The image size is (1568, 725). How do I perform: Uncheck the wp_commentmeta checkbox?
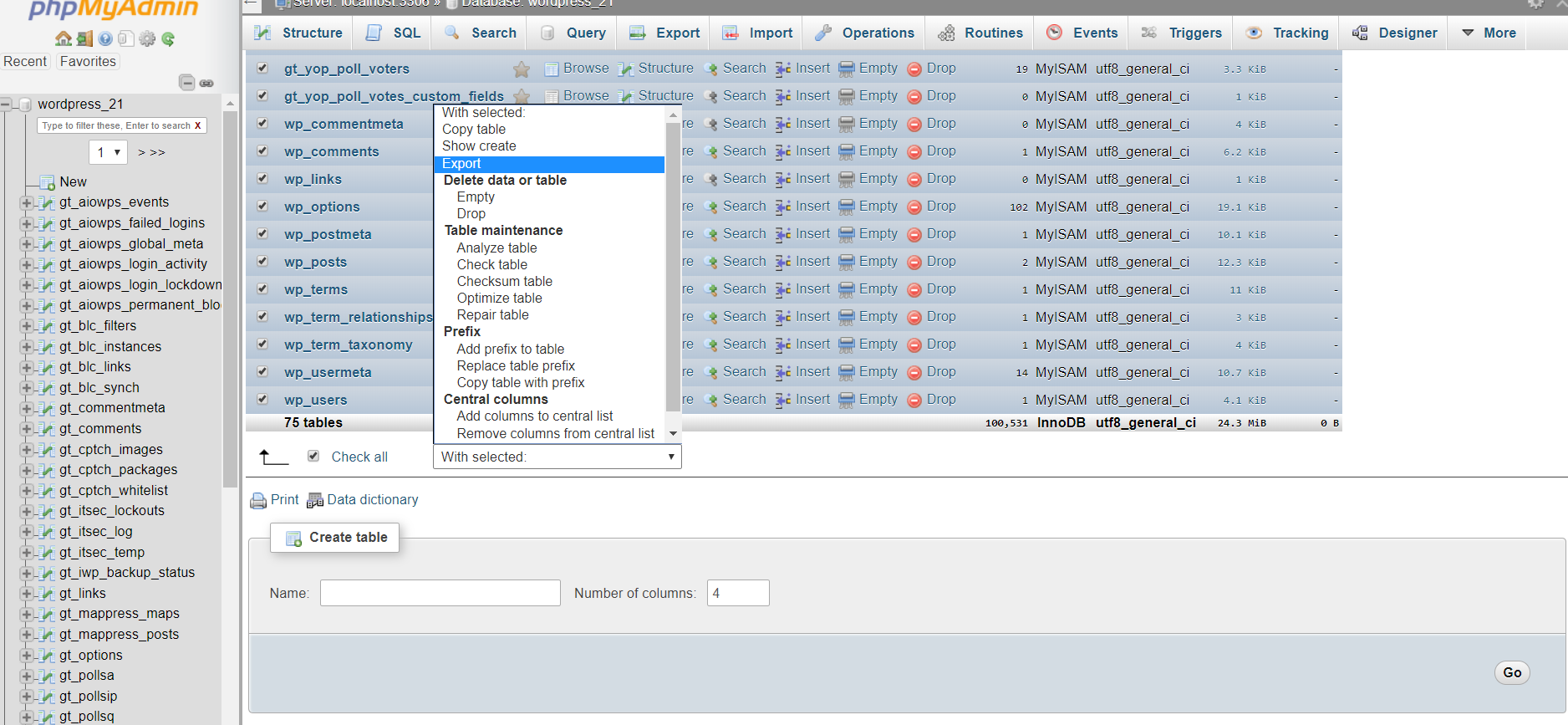262,123
